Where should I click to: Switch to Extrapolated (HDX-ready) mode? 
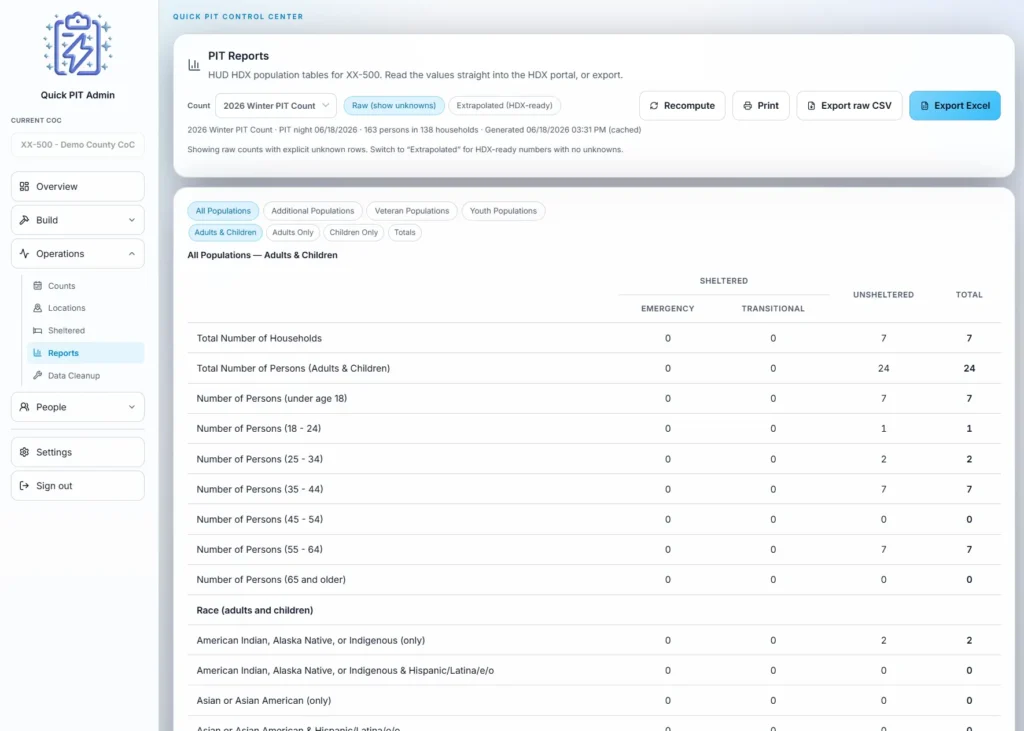point(504,106)
